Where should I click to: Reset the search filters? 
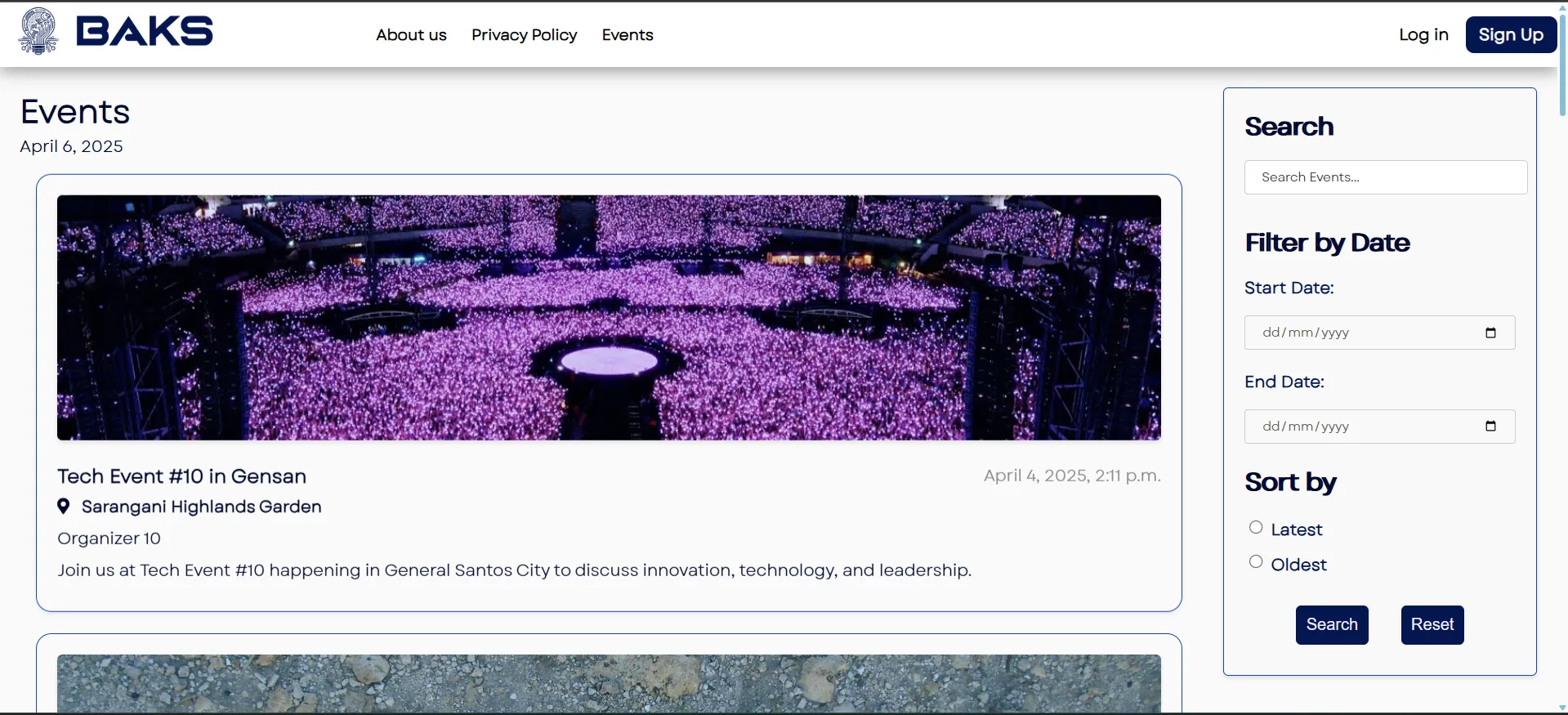(1432, 625)
